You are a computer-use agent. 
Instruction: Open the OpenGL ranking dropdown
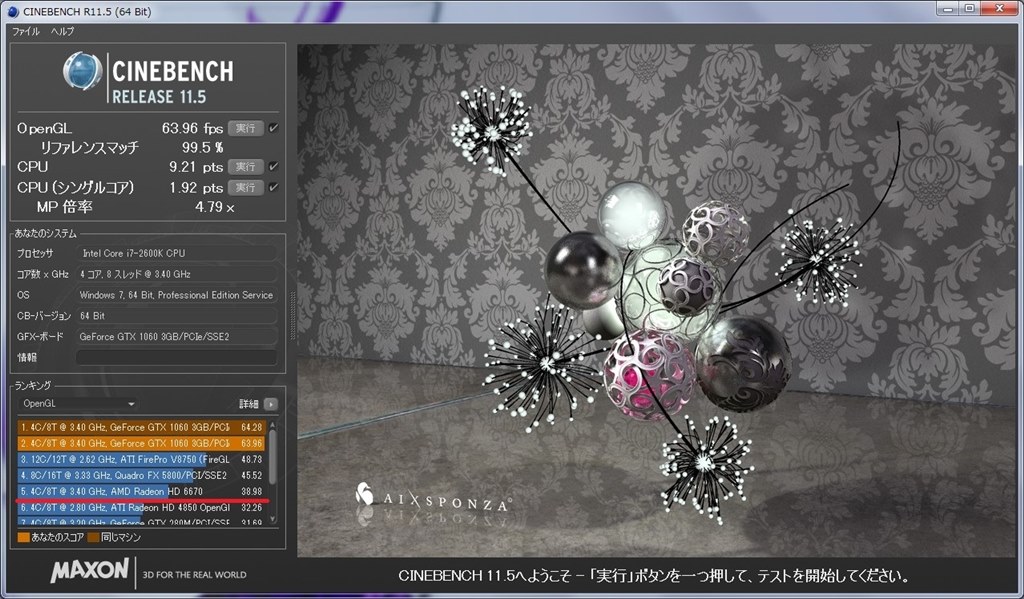point(78,404)
